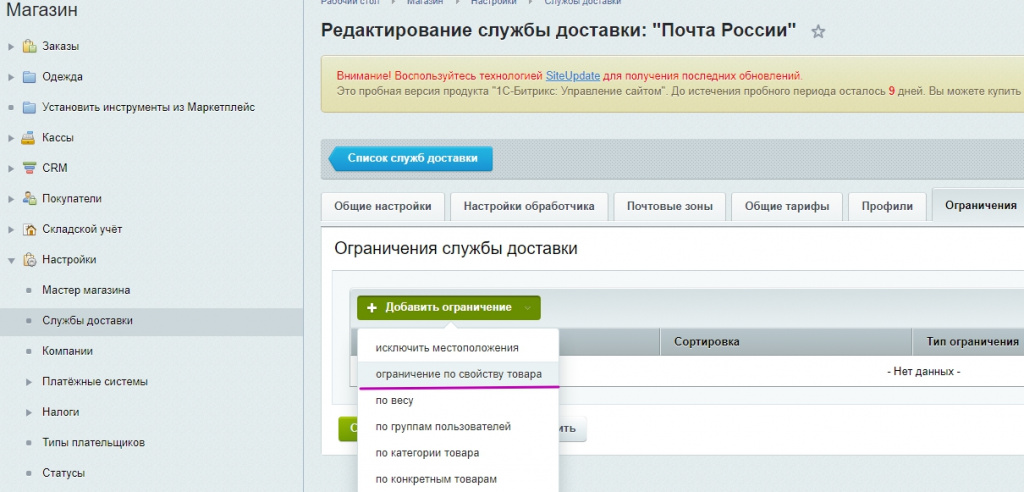Click Список служб доставки button
This screenshot has width=1024, height=492.
(411, 158)
